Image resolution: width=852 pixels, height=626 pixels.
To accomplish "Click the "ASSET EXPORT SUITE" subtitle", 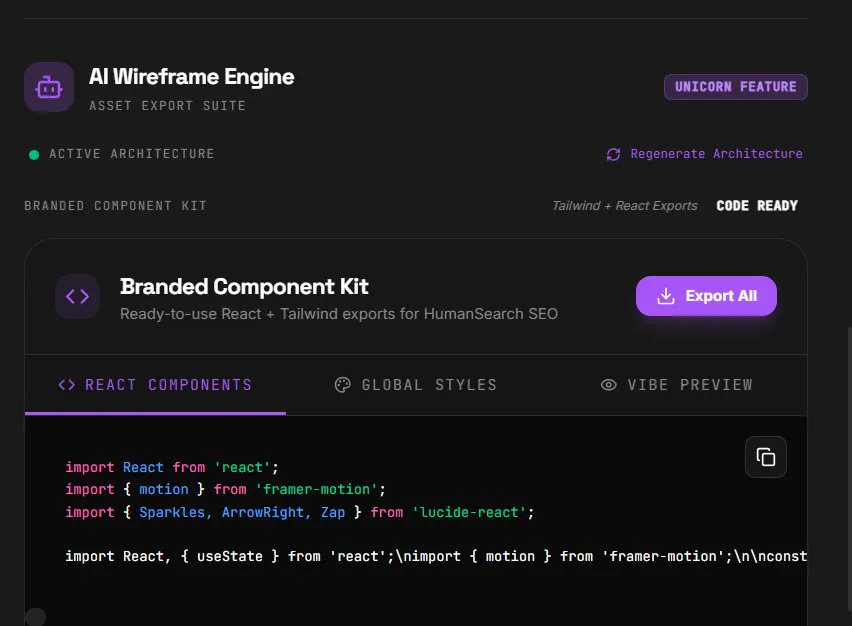I will (167, 106).
